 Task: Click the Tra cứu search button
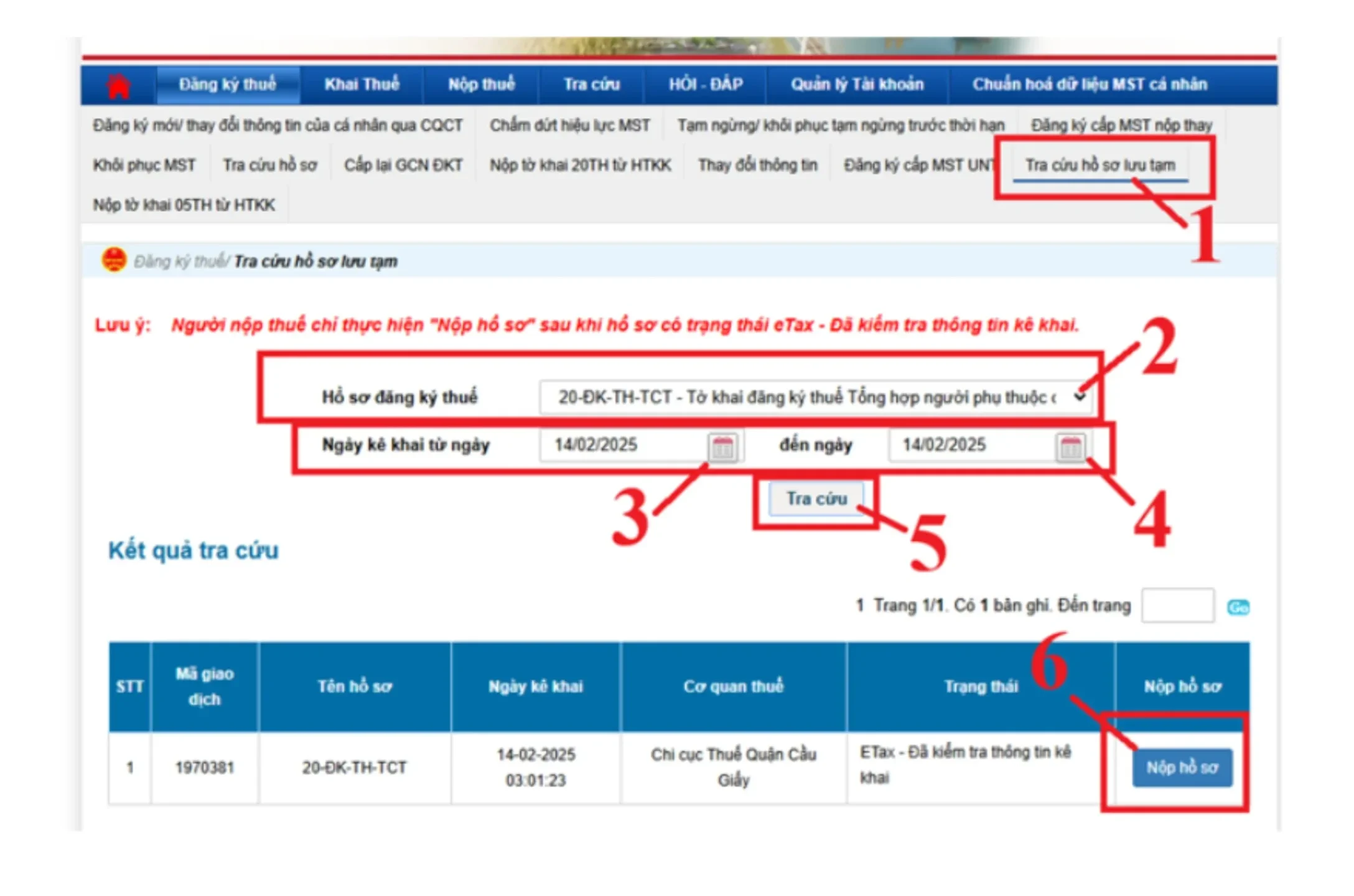tap(816, 498)
